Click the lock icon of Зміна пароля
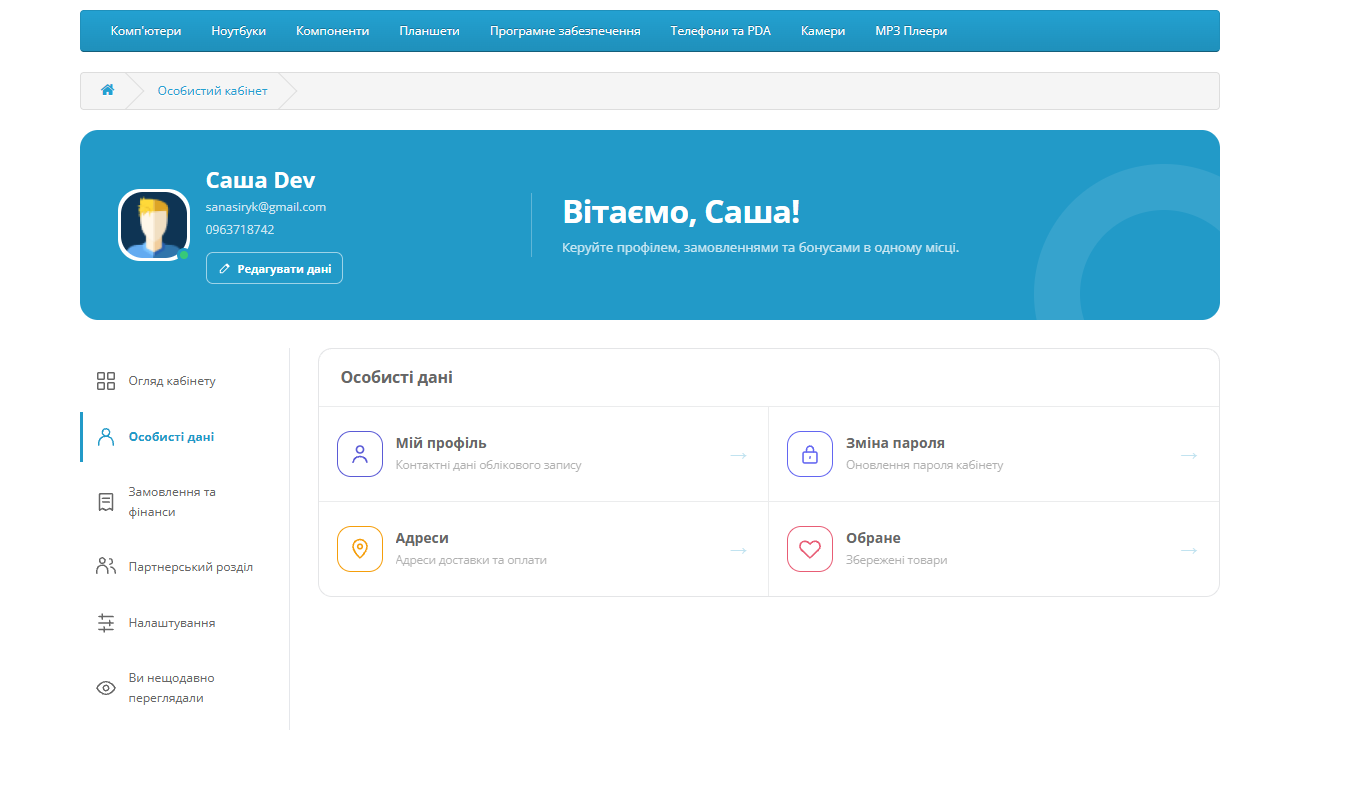Viewport: 1347px width, 786px height. pyautogui.click(x=810, y=454)
